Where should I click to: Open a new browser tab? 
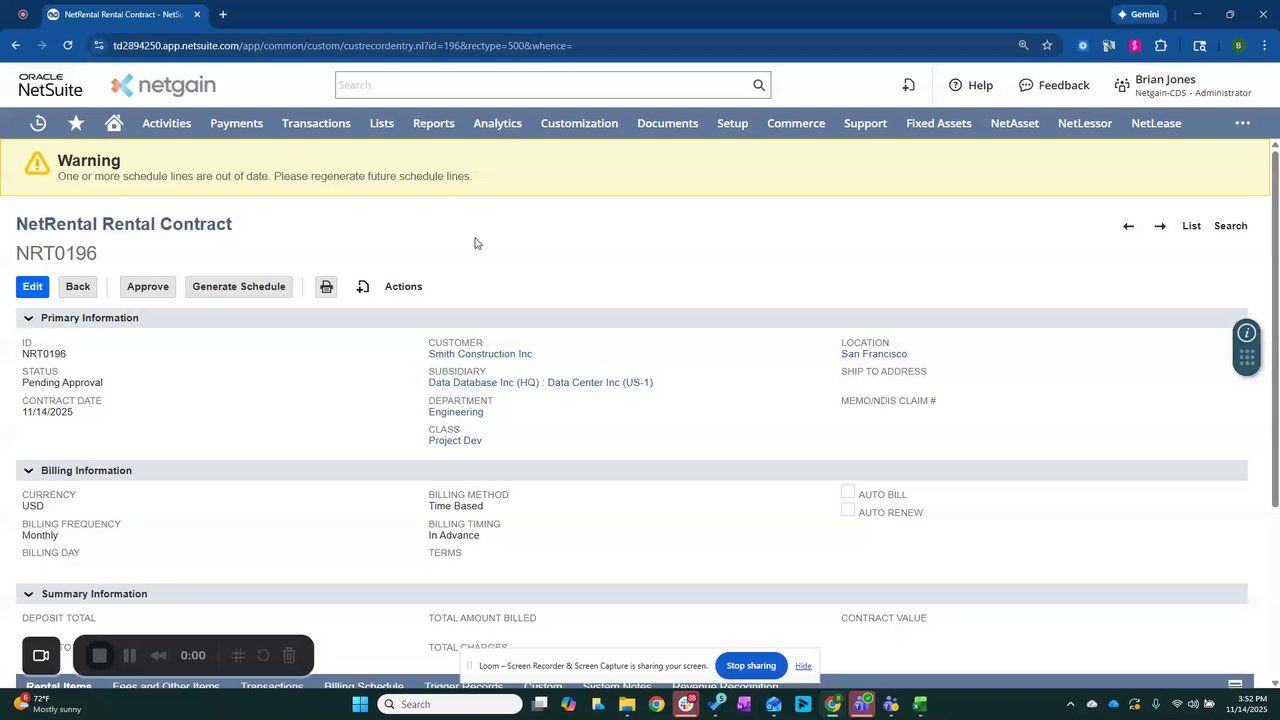pos(223,14)
